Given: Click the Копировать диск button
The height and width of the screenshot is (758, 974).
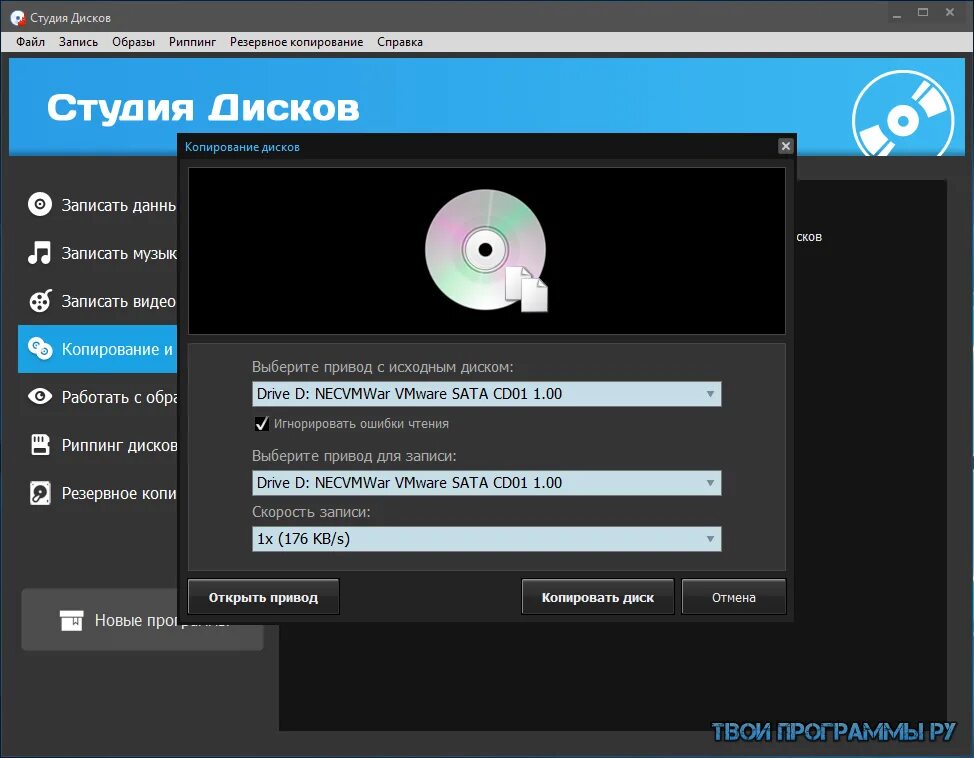Looking at the screenshot, I should [x=598, y=597].
